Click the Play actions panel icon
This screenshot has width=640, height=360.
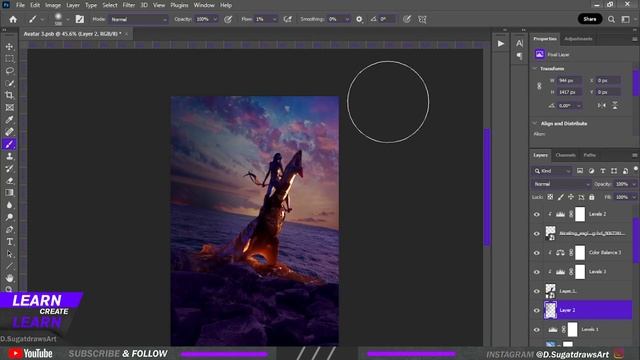click(x=501, y=44)
